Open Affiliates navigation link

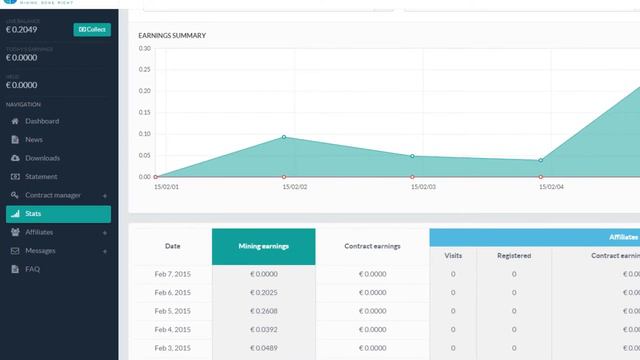(39, 232)
